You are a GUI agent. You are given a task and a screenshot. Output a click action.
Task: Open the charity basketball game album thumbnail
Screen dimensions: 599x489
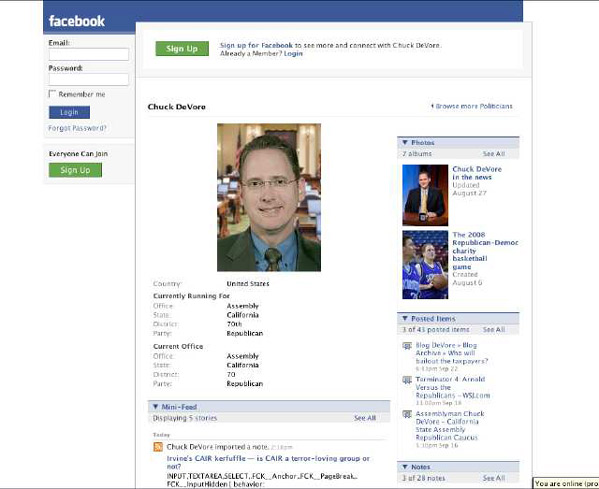pyautogui.click(x=425, y=265)
